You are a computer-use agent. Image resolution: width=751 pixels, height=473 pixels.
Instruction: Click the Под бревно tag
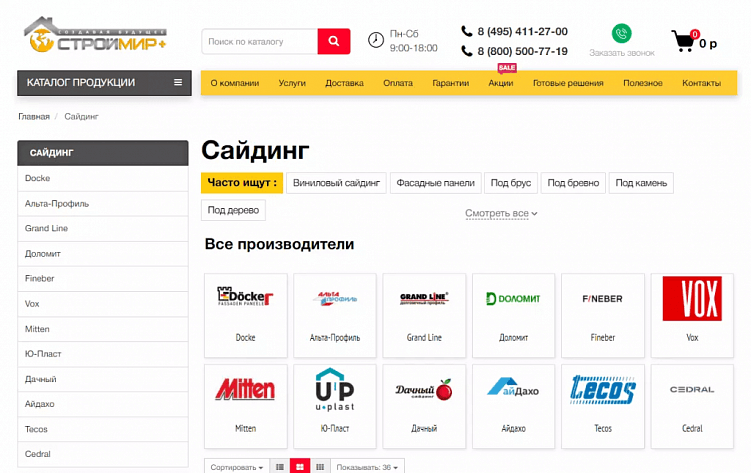(573, 183)
